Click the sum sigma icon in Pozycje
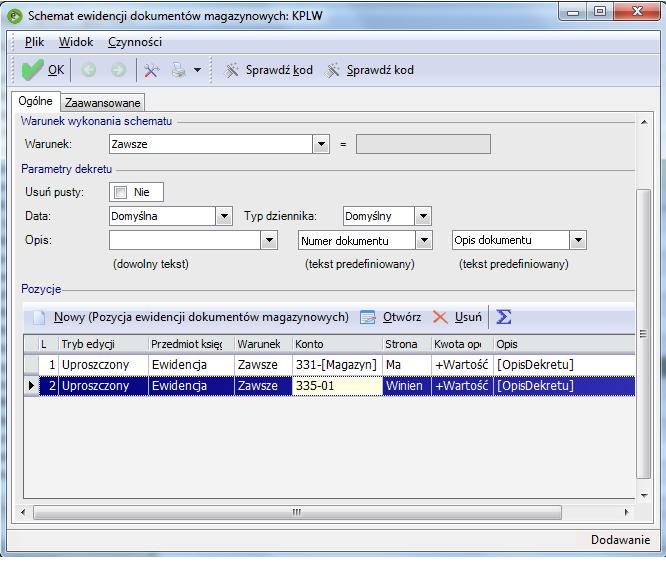 pos(504,317)
